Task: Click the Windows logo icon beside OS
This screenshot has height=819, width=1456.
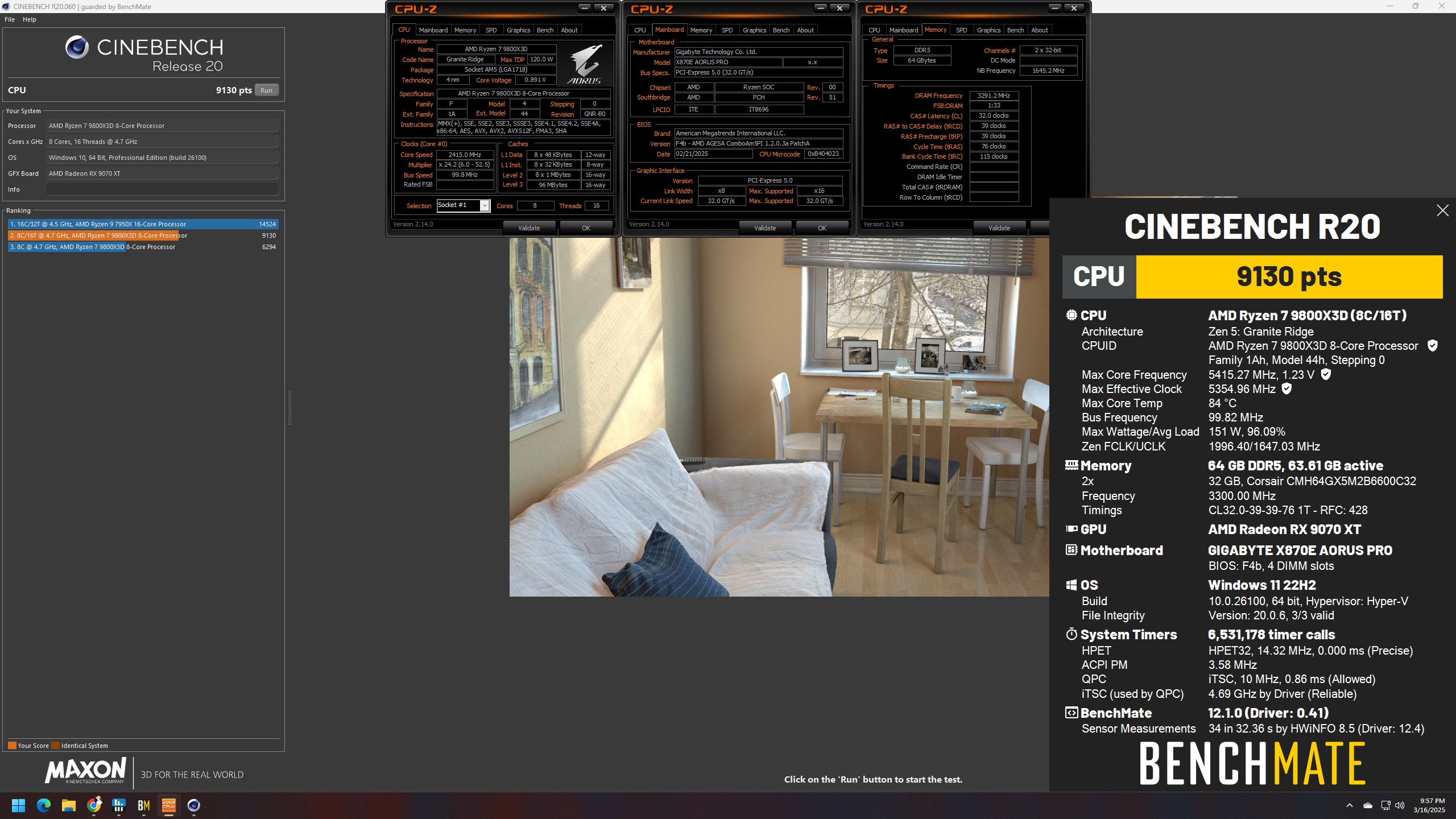Action: pyautogui.click(x=1072, y=585)
